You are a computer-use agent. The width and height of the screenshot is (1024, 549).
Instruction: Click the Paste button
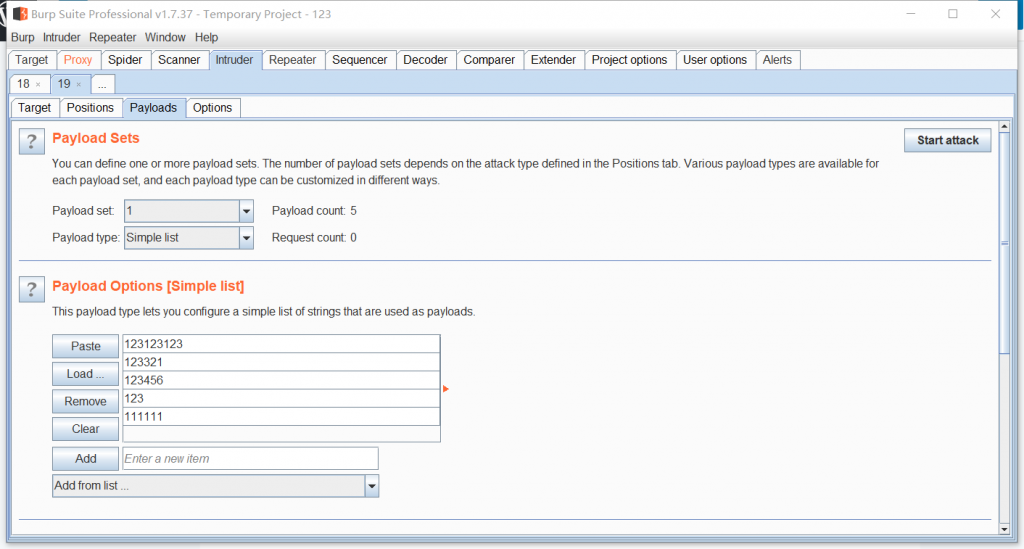(86, 346)
